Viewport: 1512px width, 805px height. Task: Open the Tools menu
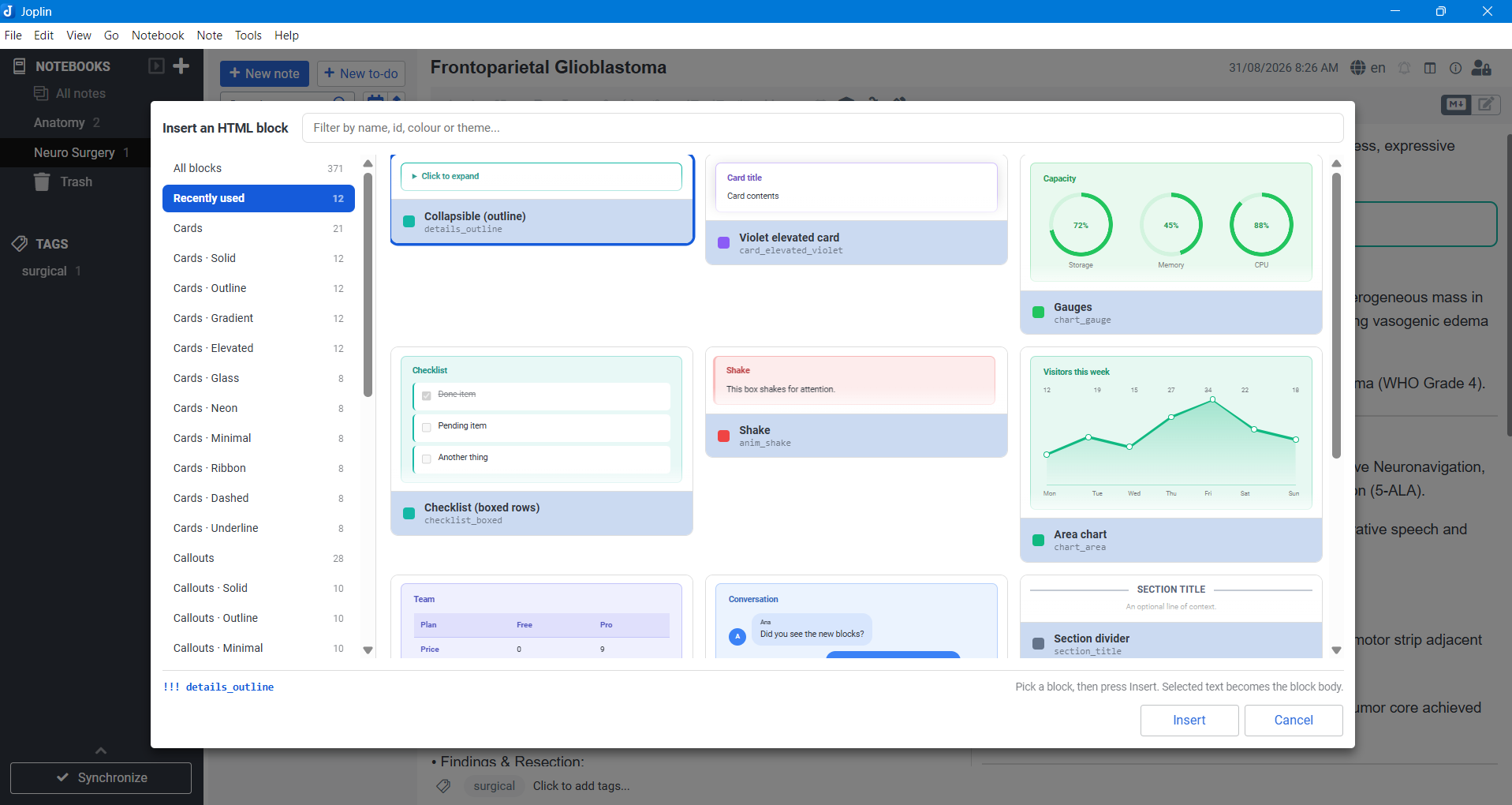[x=248, y=36]
